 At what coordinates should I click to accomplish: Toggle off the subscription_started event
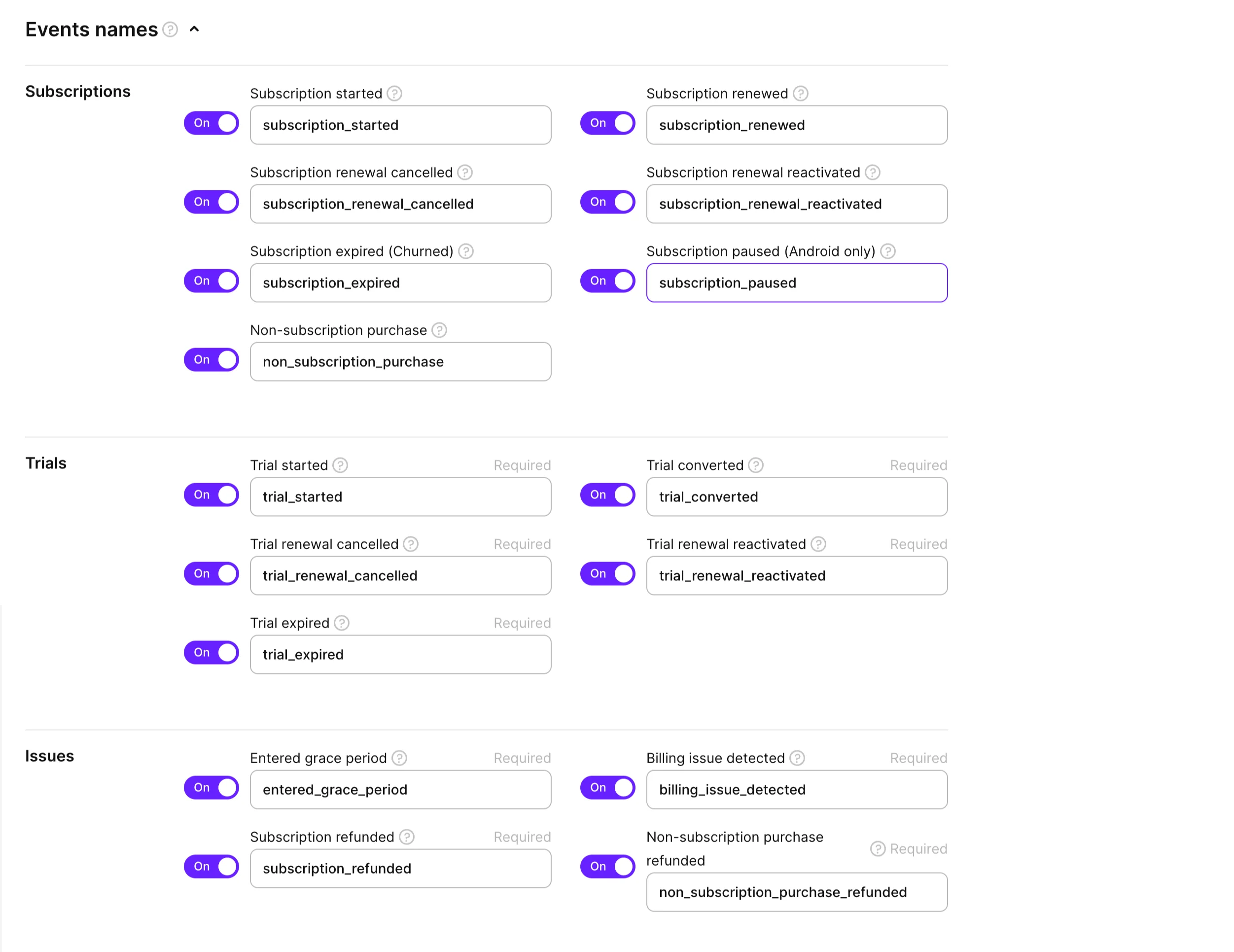[212, 123]
